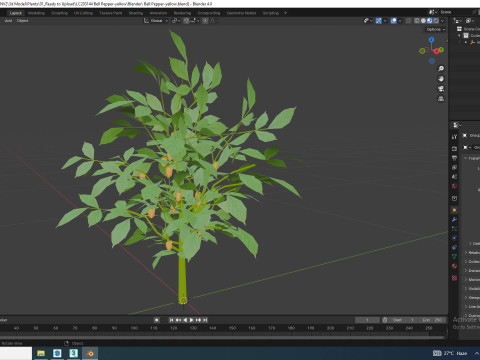
Task: Jump to the timeline end frame
Action: [205, 320]
